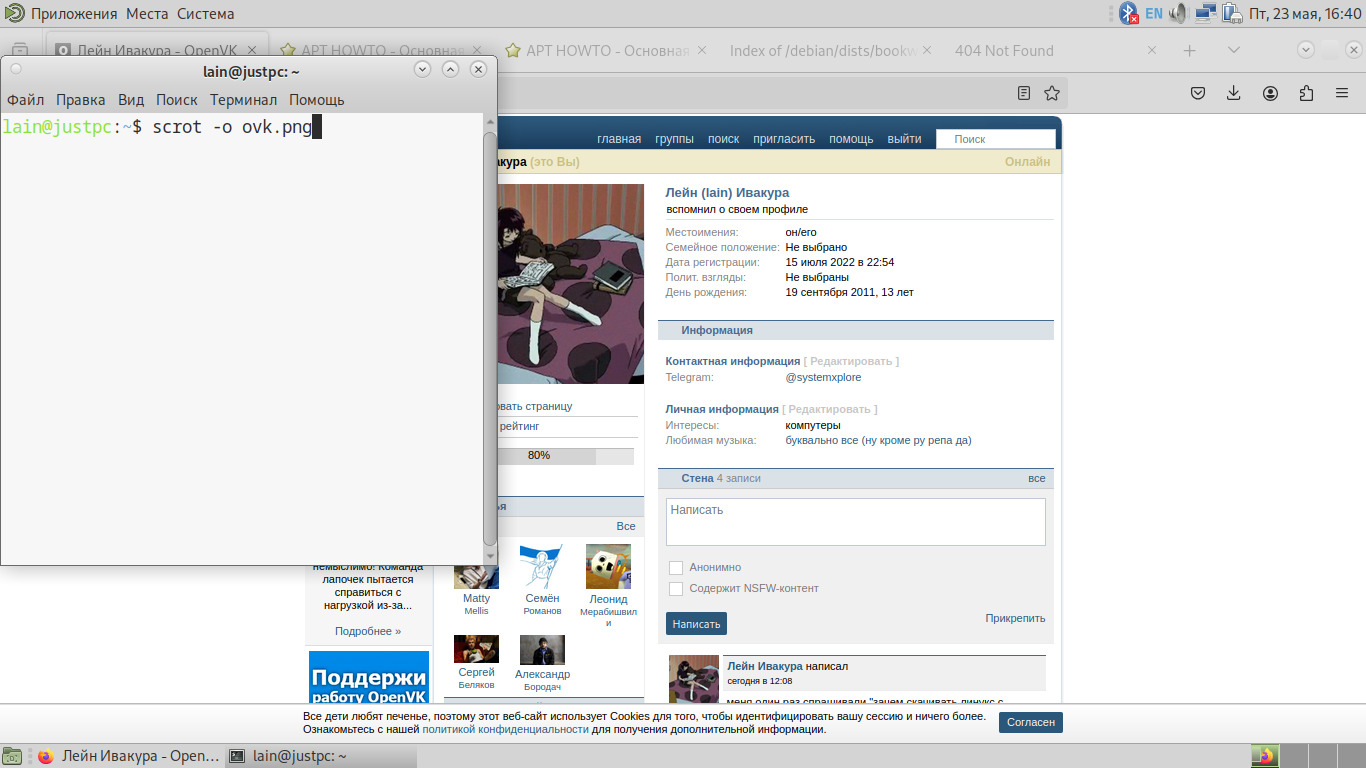Close the 404 Not Found tab
This screenshot has height=768, width=1366.
tap(1152, 50)
